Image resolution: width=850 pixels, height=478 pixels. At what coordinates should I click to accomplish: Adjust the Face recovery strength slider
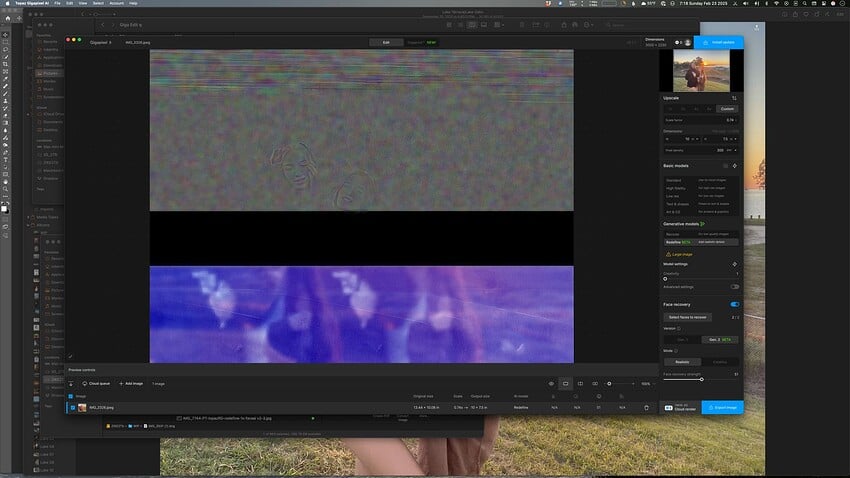coord(700,379)
